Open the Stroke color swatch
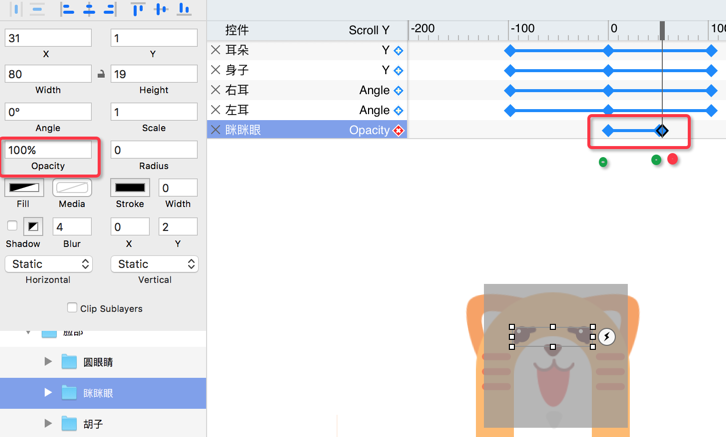The width and height of the screenshot is (726, 437). (130, 187)
